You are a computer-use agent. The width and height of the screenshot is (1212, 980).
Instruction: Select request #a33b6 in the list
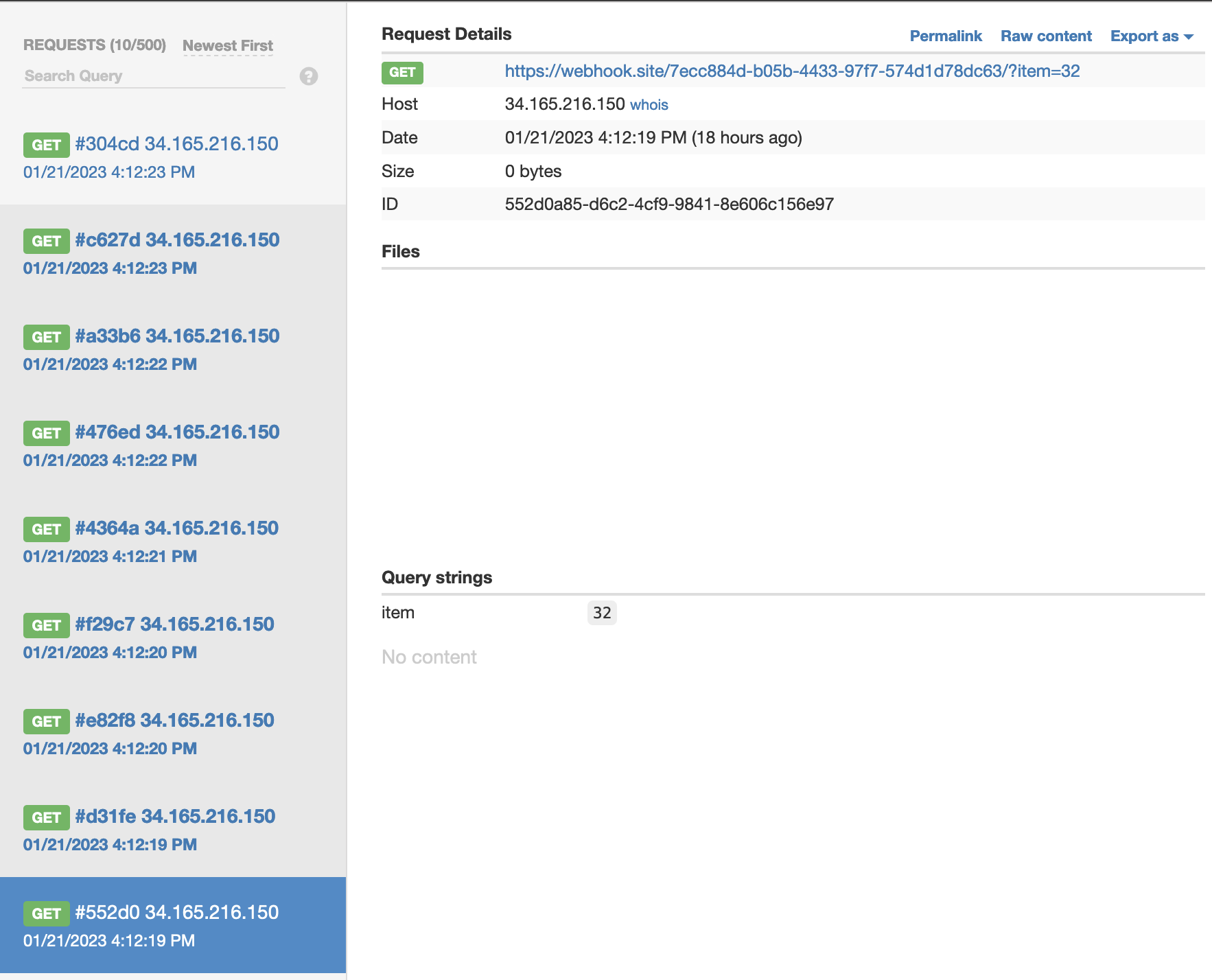pos(177,336)
